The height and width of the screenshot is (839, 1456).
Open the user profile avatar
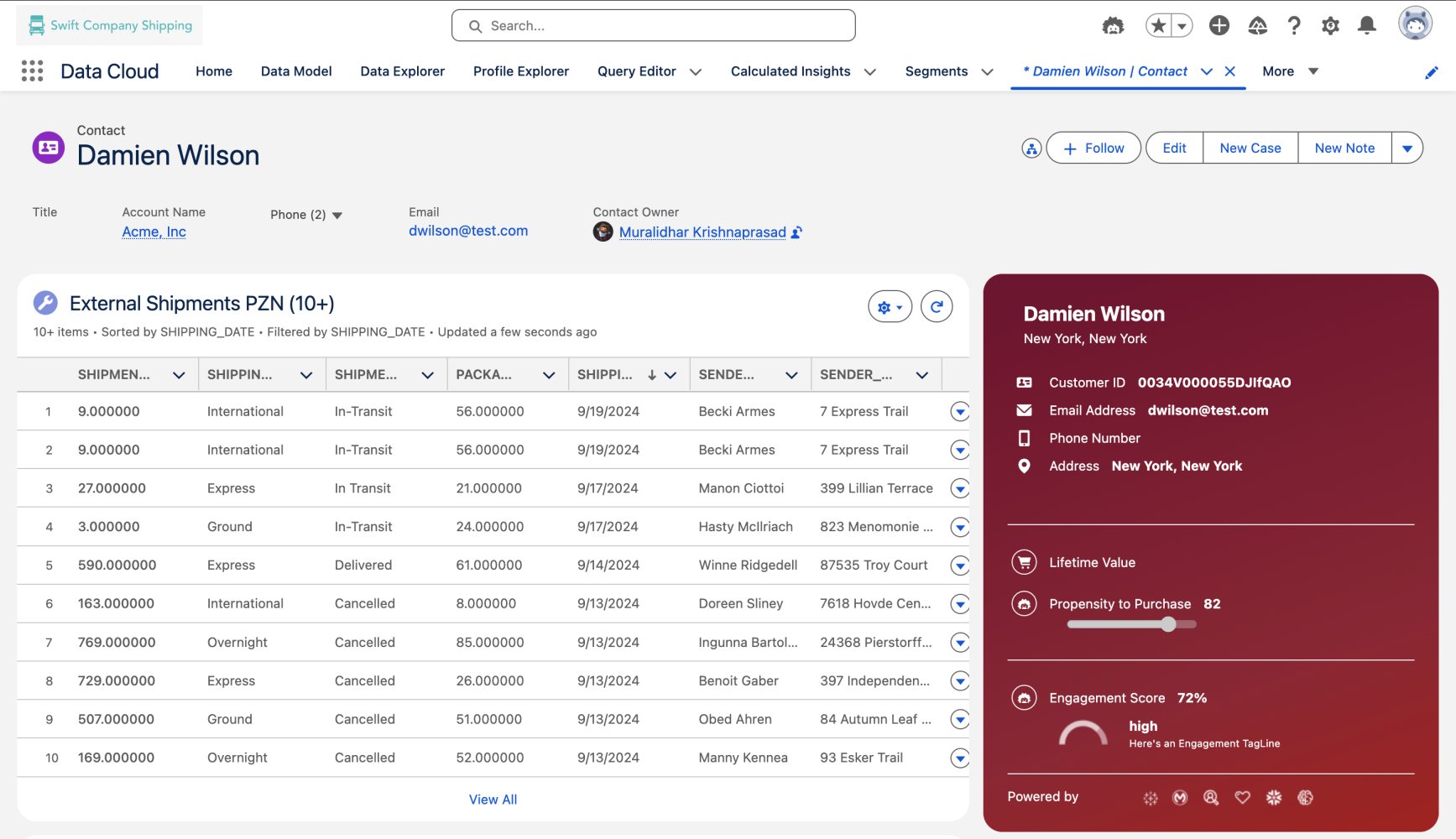click(1416, 23)
